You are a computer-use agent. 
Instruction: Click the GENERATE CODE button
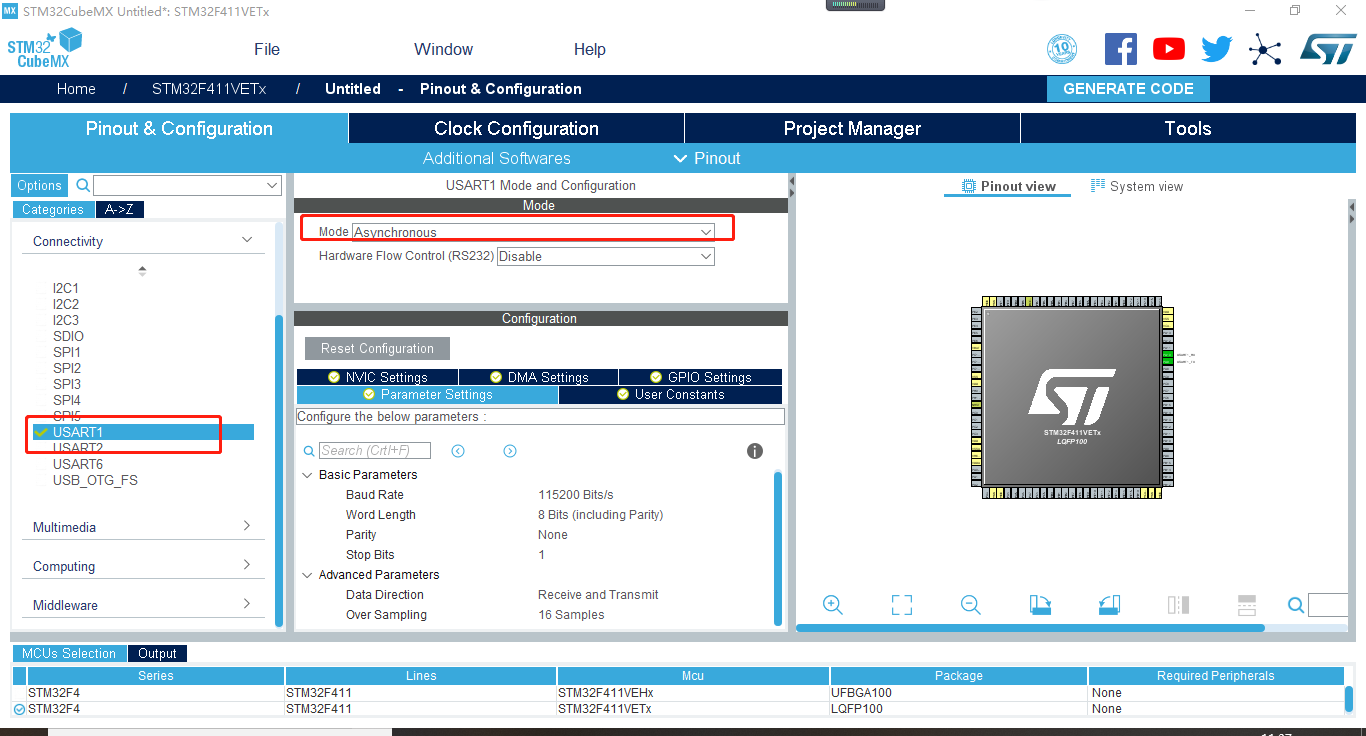(1128, 88)
